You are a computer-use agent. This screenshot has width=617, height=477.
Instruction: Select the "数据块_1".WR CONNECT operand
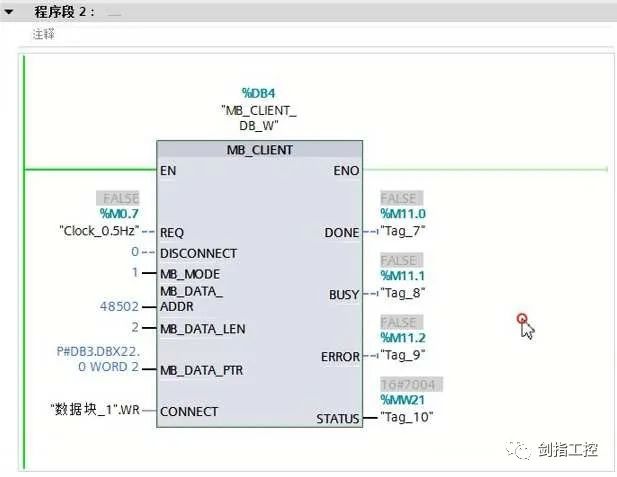95,410
